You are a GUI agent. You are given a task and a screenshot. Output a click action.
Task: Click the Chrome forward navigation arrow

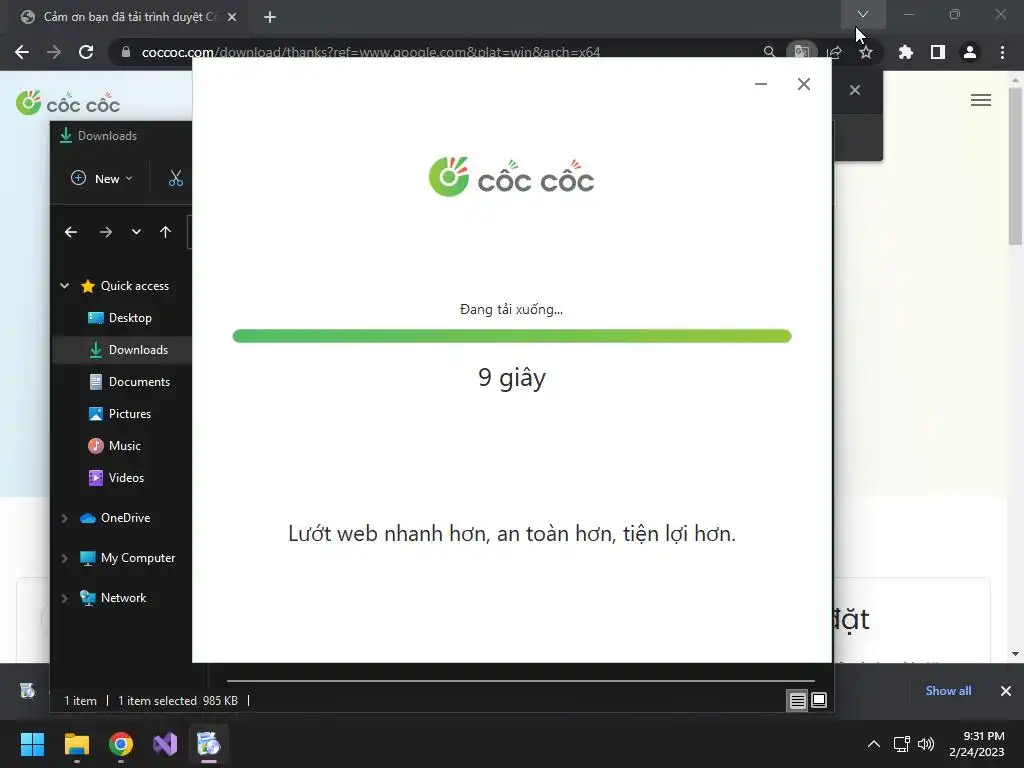tap(54, 52)
